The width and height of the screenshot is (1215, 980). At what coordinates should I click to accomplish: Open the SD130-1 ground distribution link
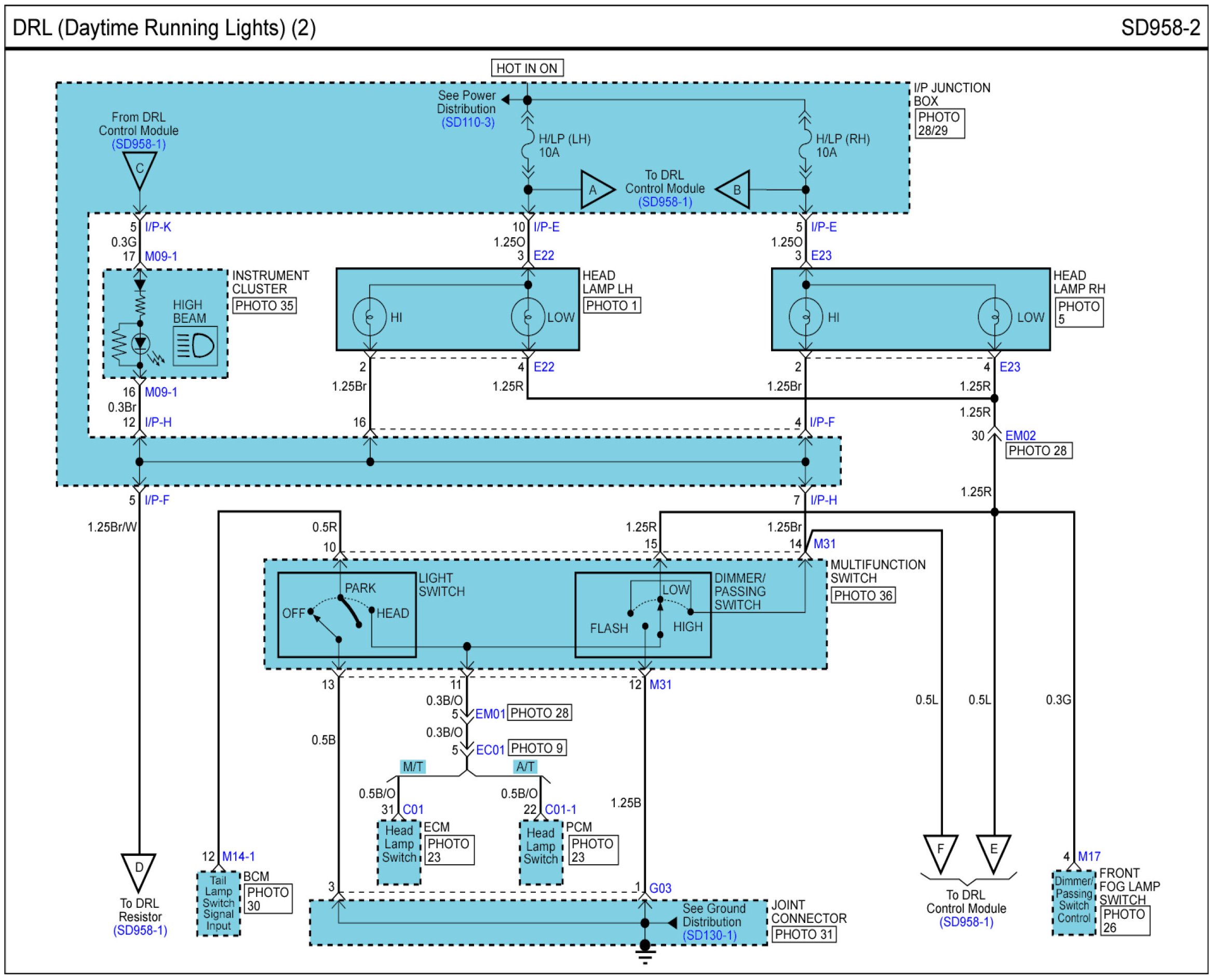point(709,935)
